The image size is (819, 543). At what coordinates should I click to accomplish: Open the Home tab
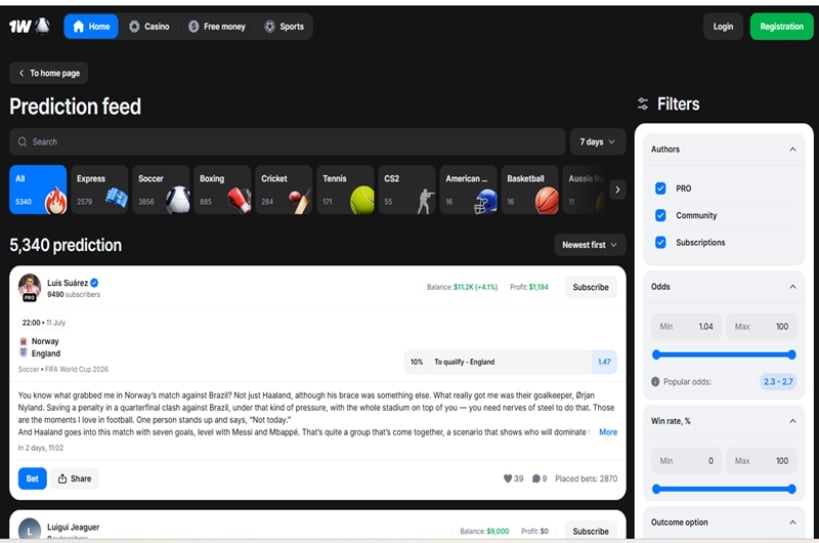click(91, 27)
